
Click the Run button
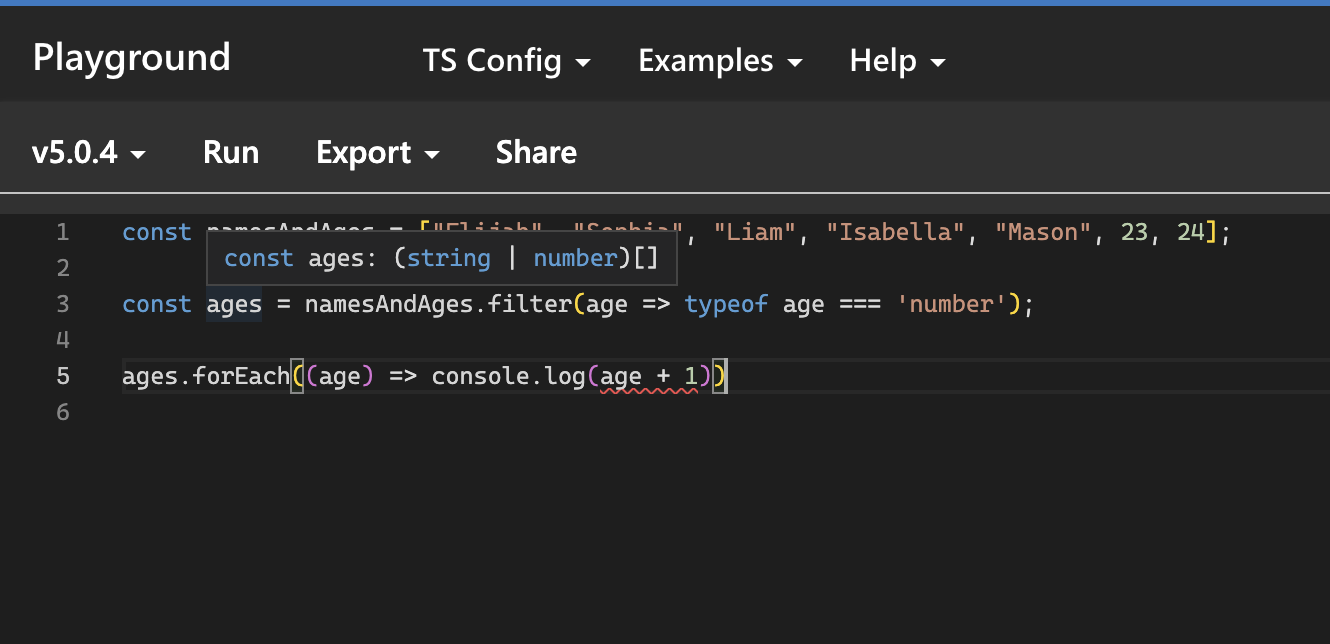(231, 152)
